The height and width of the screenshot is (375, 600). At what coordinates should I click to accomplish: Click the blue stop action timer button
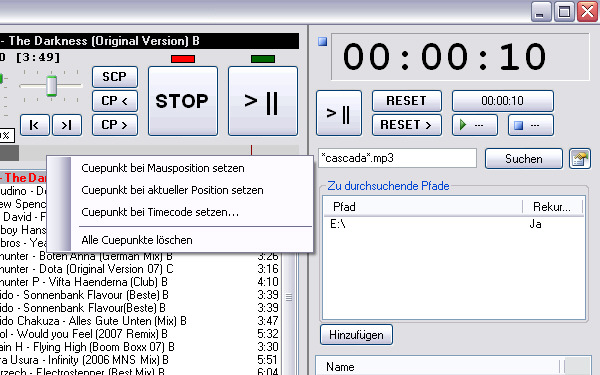531,125
